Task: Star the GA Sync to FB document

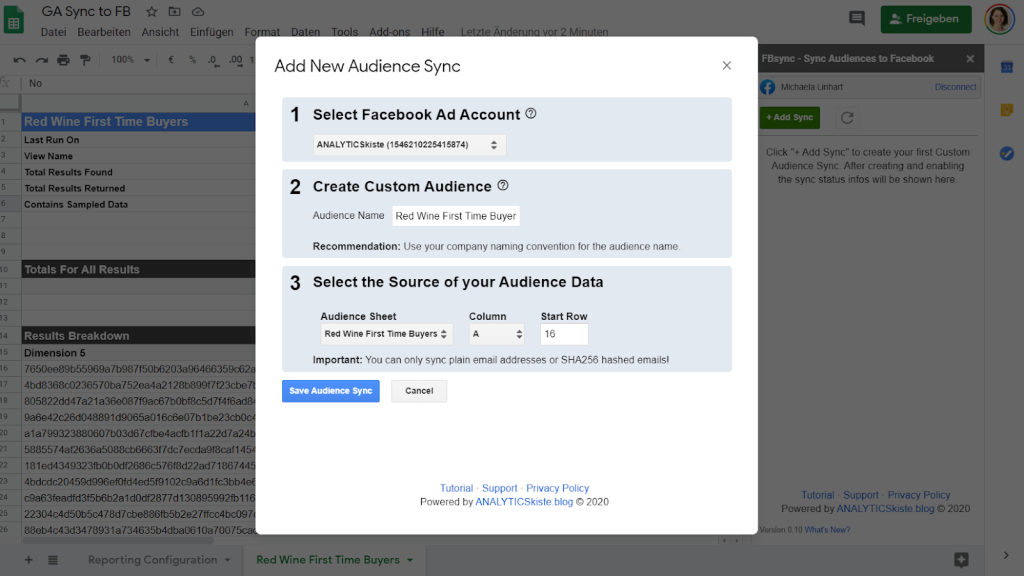Action: pyautogui.click(x=152, y=12)
